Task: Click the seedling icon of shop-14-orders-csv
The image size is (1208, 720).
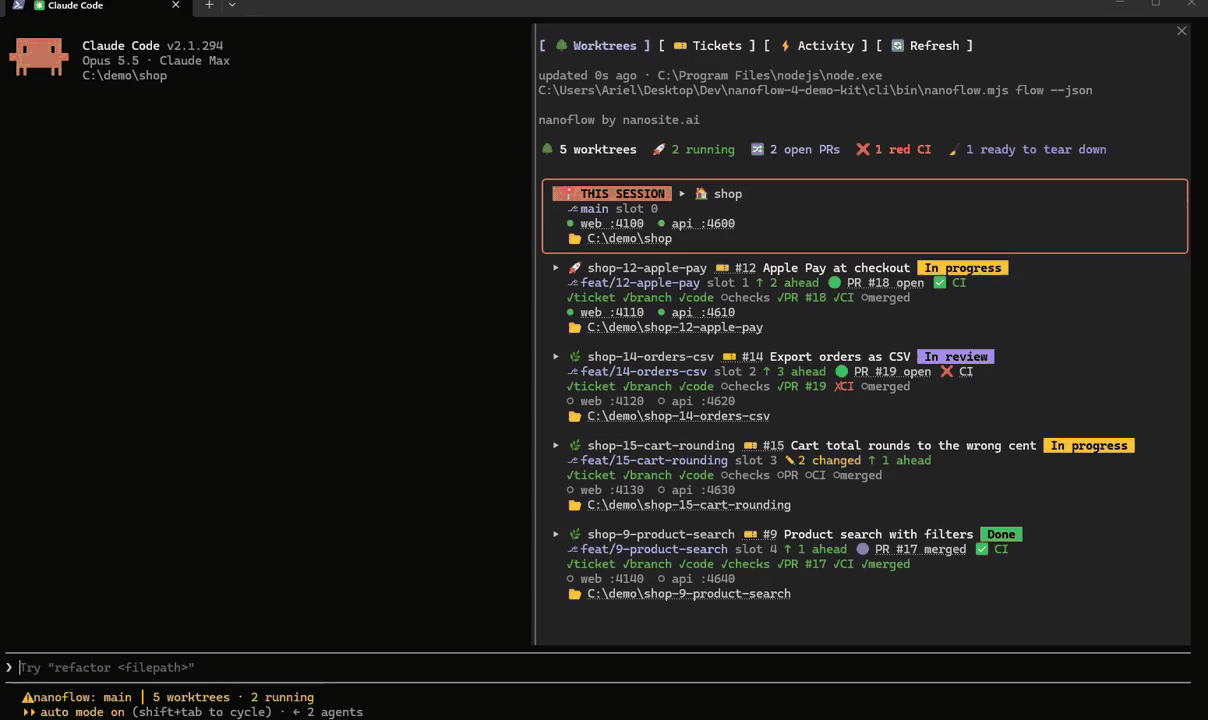Action: [x=574, y=357]
